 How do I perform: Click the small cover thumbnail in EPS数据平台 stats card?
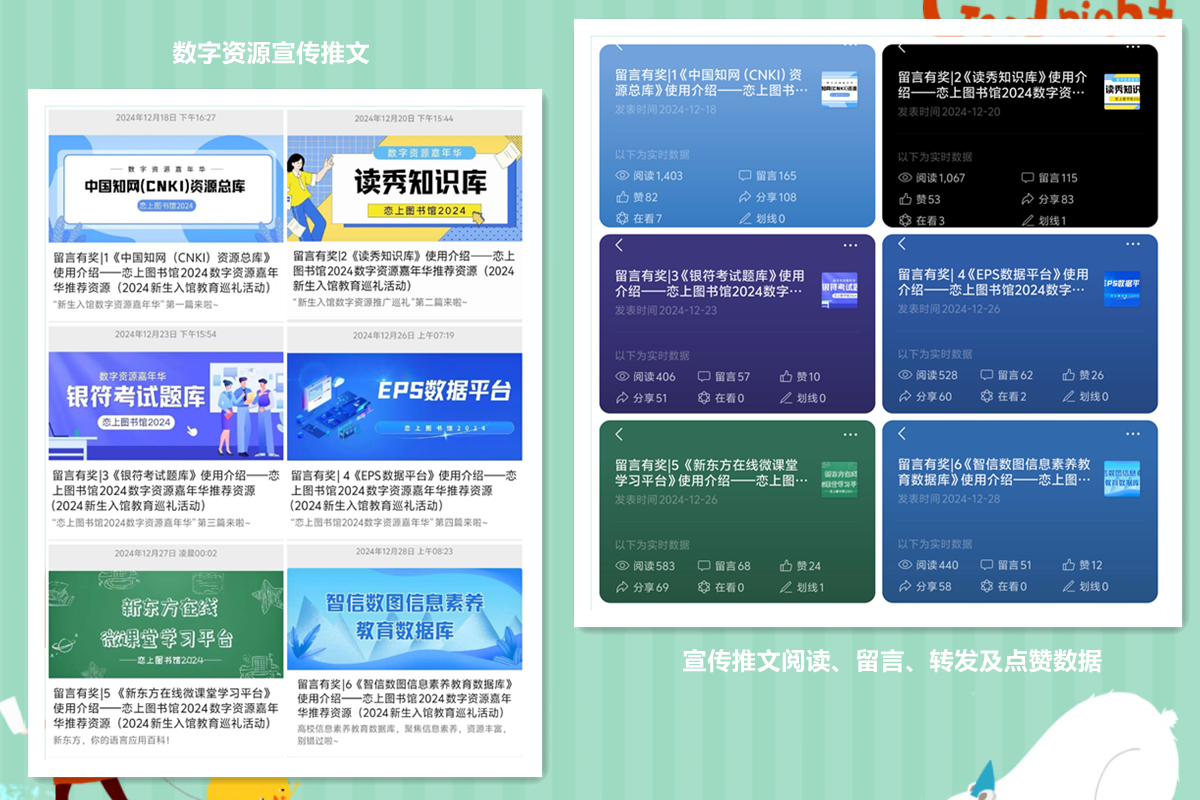(x=1122, y=288)
